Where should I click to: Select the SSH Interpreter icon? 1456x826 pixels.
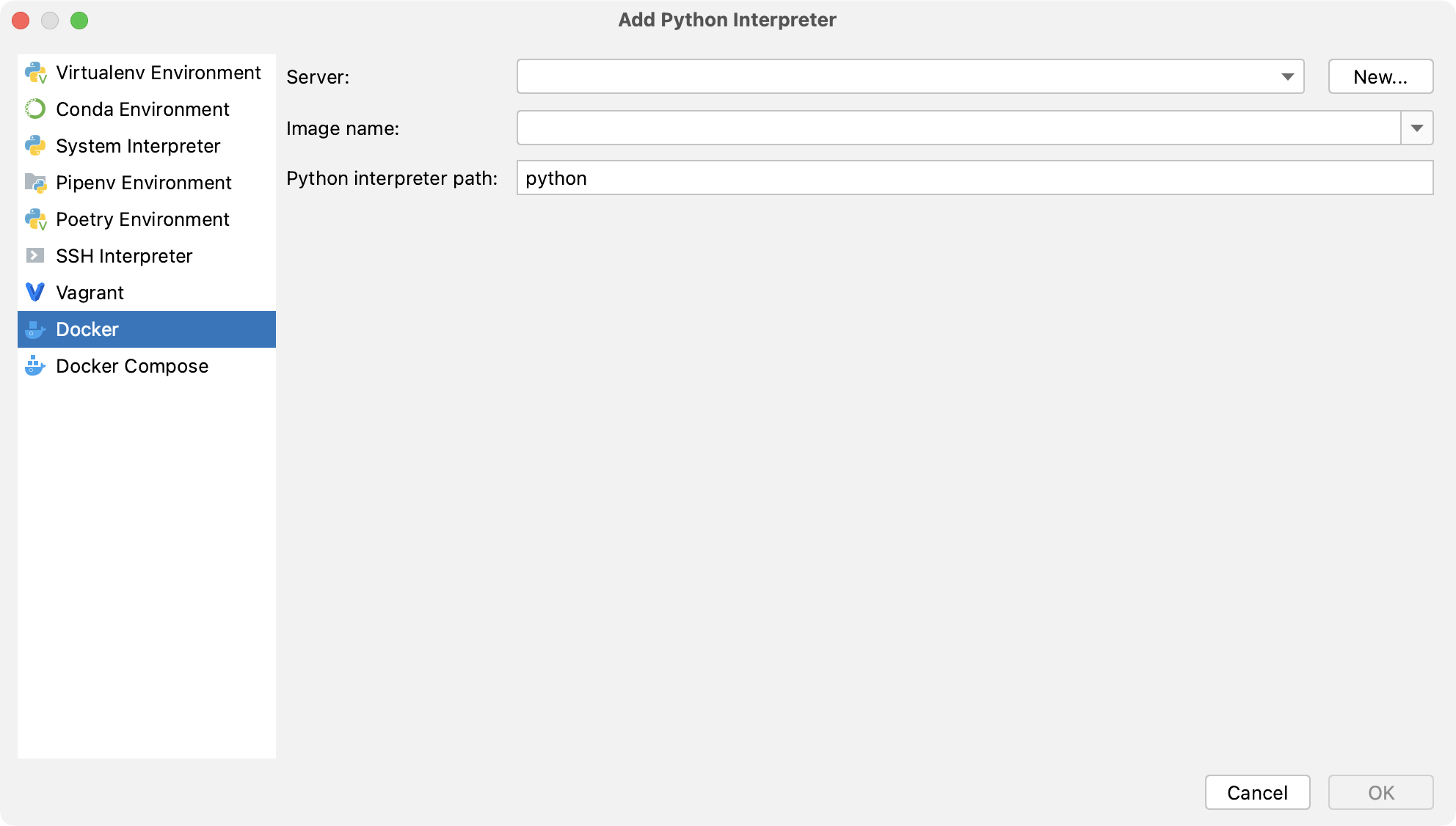pyautogui.click(x=35, y=256)
